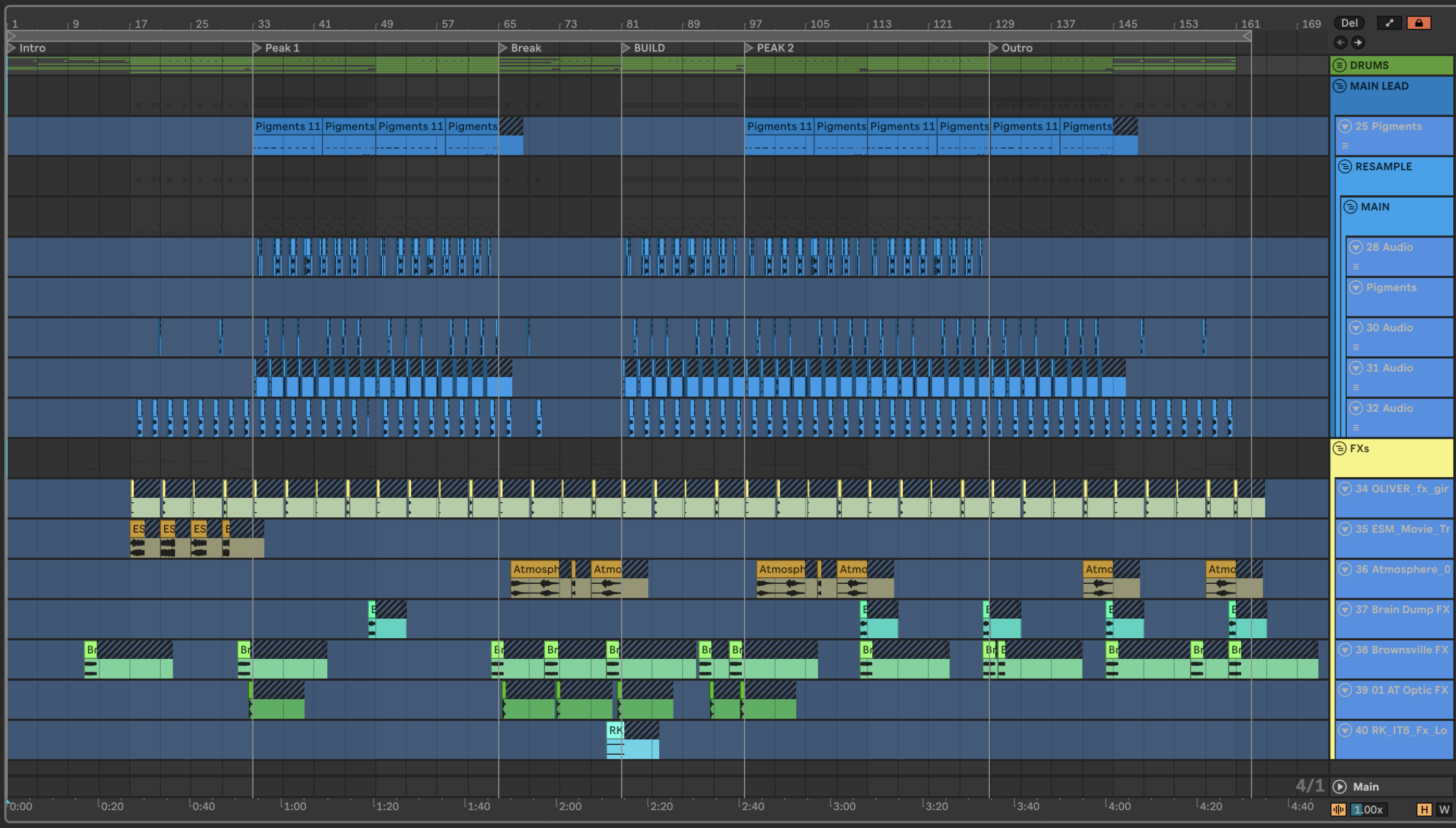Unfold the 25 Pigments track arrow
This screenshot has width=1456, height=828.
(x=1344, y=126)
